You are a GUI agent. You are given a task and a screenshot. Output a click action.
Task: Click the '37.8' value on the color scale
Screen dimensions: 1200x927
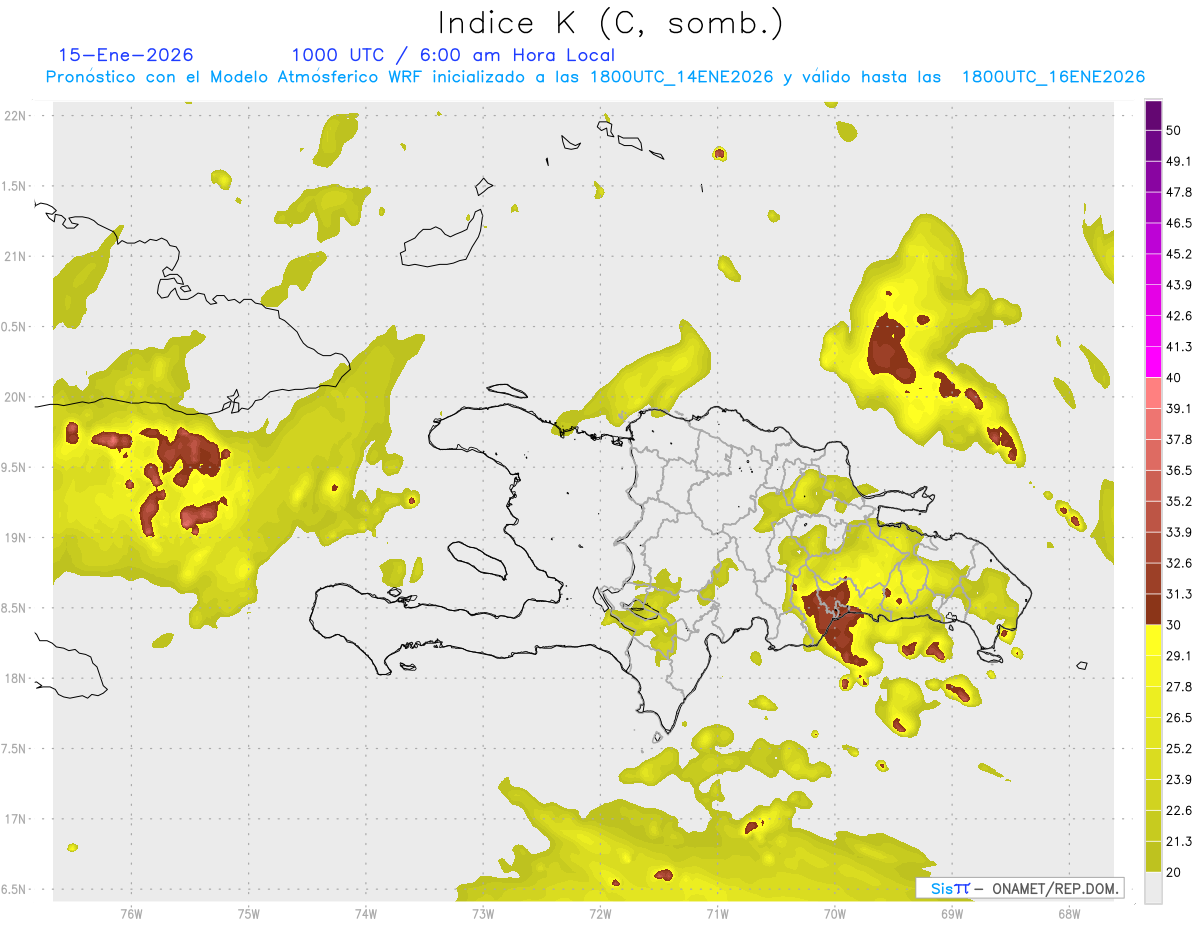pos(1179,439)
